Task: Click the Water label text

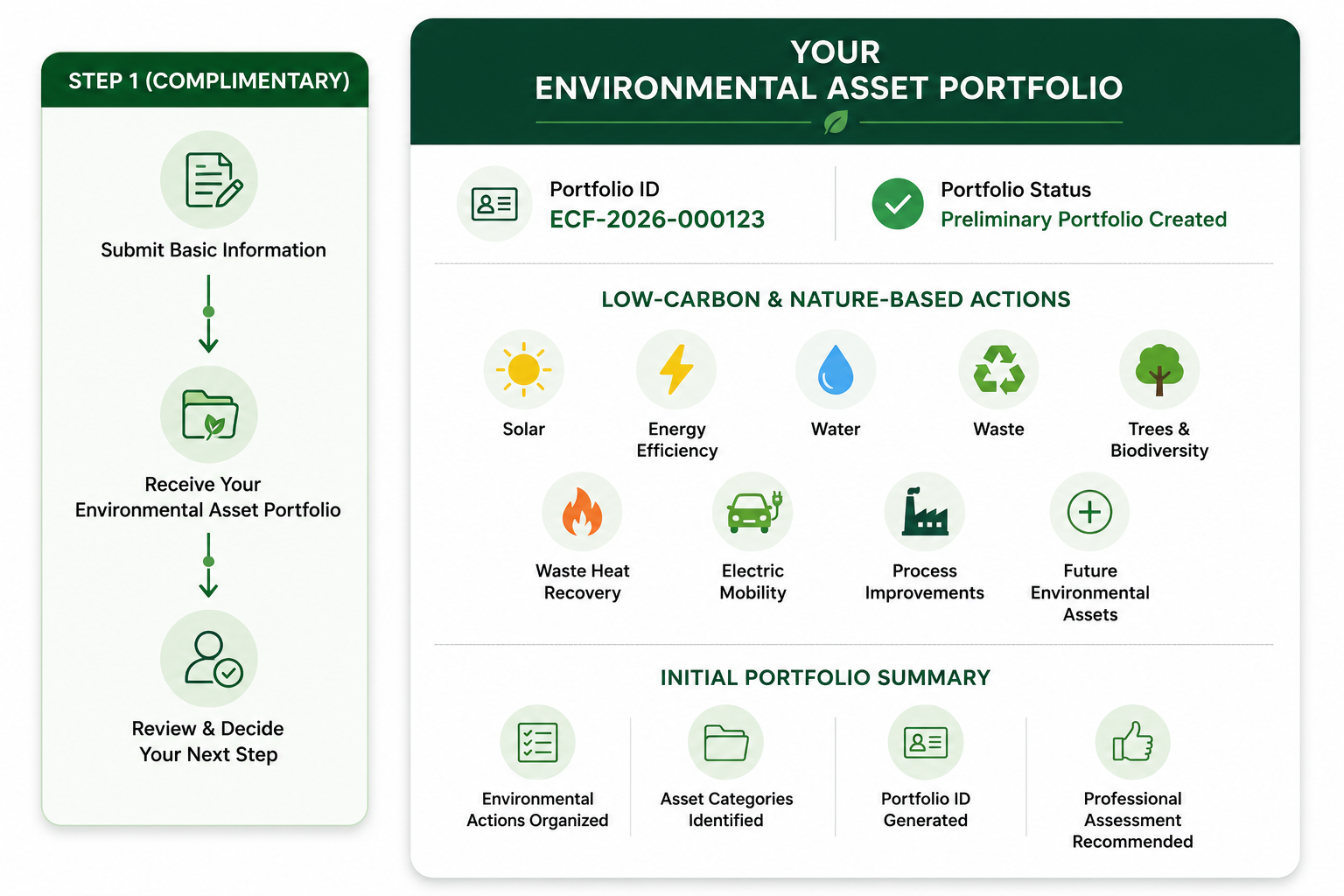Action: (x=836, y=429)
